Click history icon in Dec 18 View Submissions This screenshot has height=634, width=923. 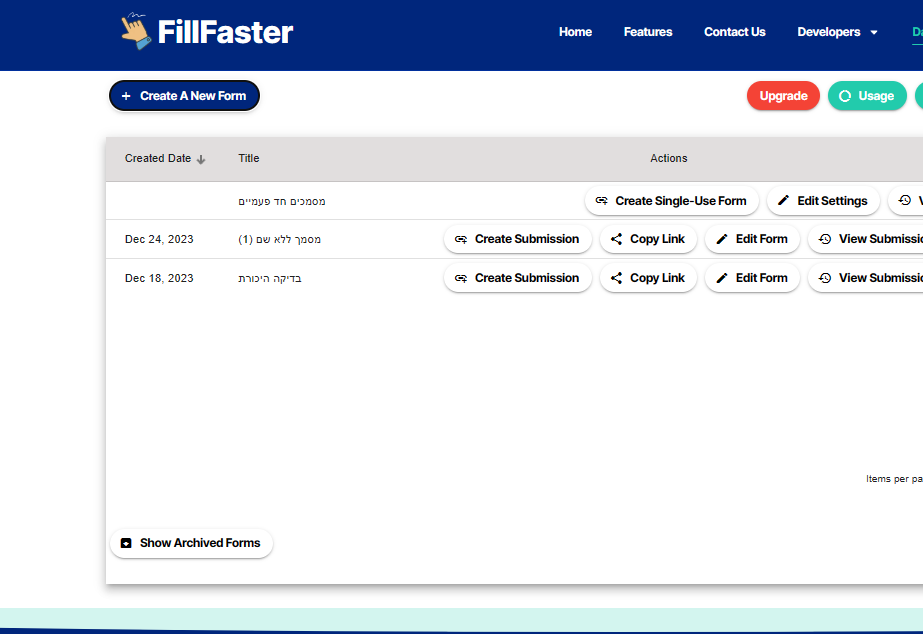click(x=825, y=278)
